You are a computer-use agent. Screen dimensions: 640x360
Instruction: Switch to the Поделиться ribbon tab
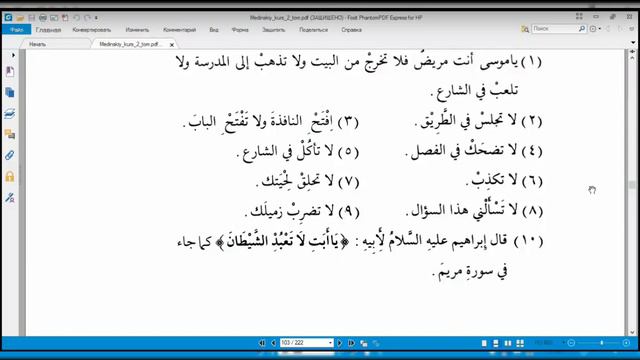coord(313,30)
